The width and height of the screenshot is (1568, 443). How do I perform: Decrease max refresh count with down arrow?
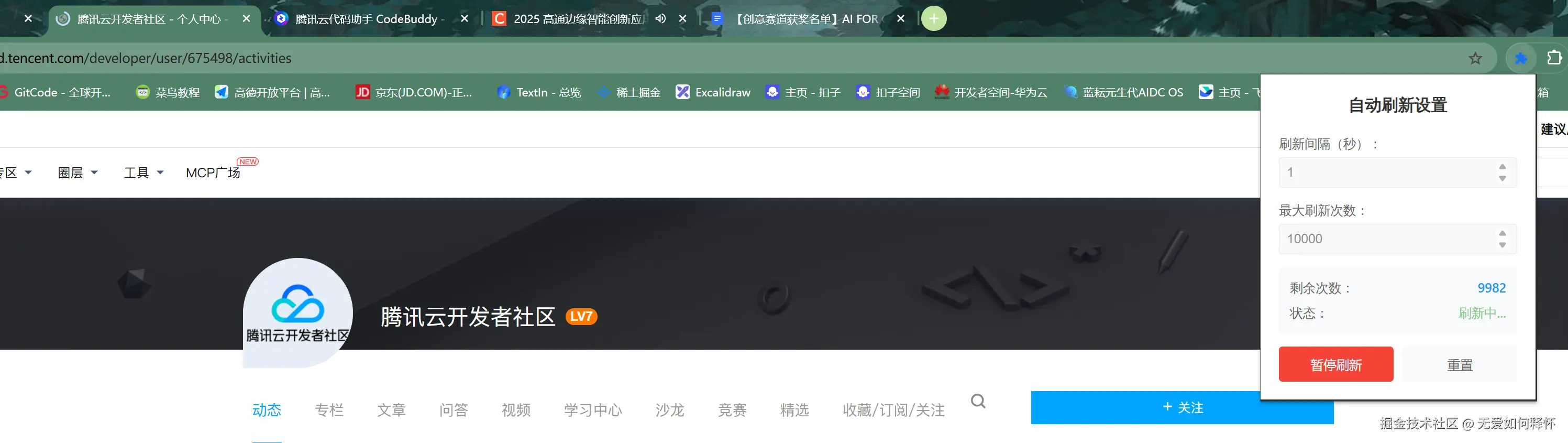(1502, 245)
